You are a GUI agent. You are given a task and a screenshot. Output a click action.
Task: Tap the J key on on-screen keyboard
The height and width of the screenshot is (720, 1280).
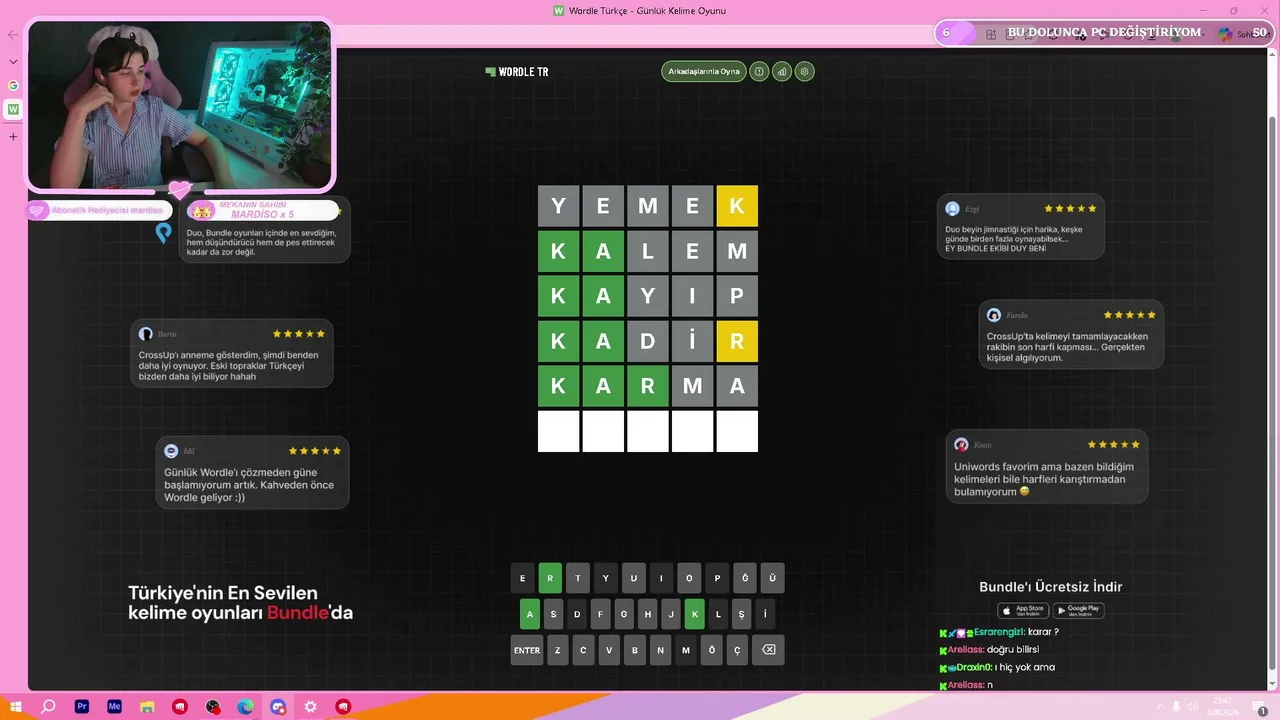pos(670,614)
